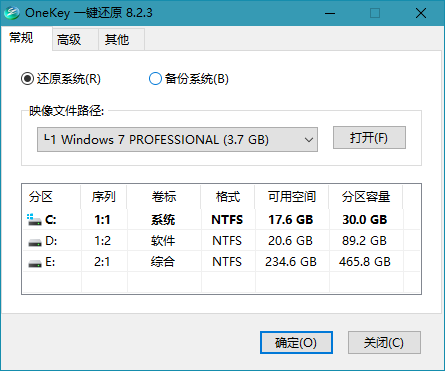Confirm with the 确定(O) button

point(296,342)
